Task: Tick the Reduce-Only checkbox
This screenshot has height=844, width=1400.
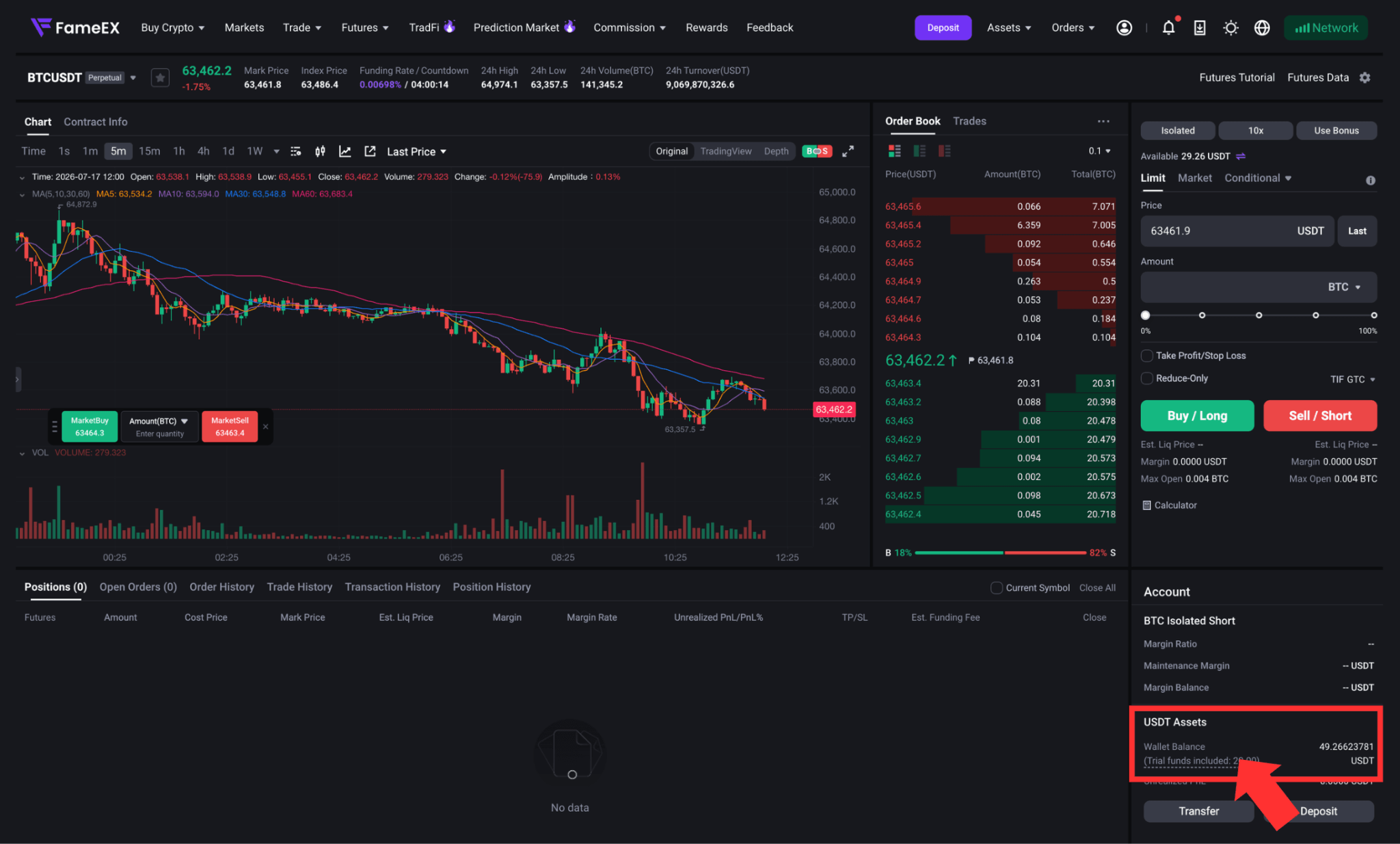Action: pyautogui.click(x=1147, y=378)
